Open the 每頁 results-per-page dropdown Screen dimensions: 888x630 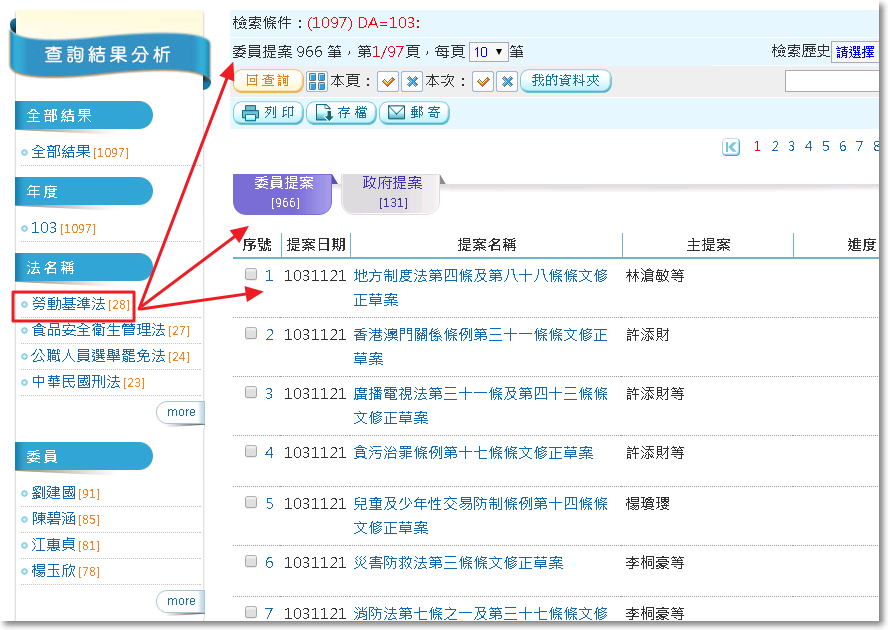pyautogui.click(x=487, y=52)
